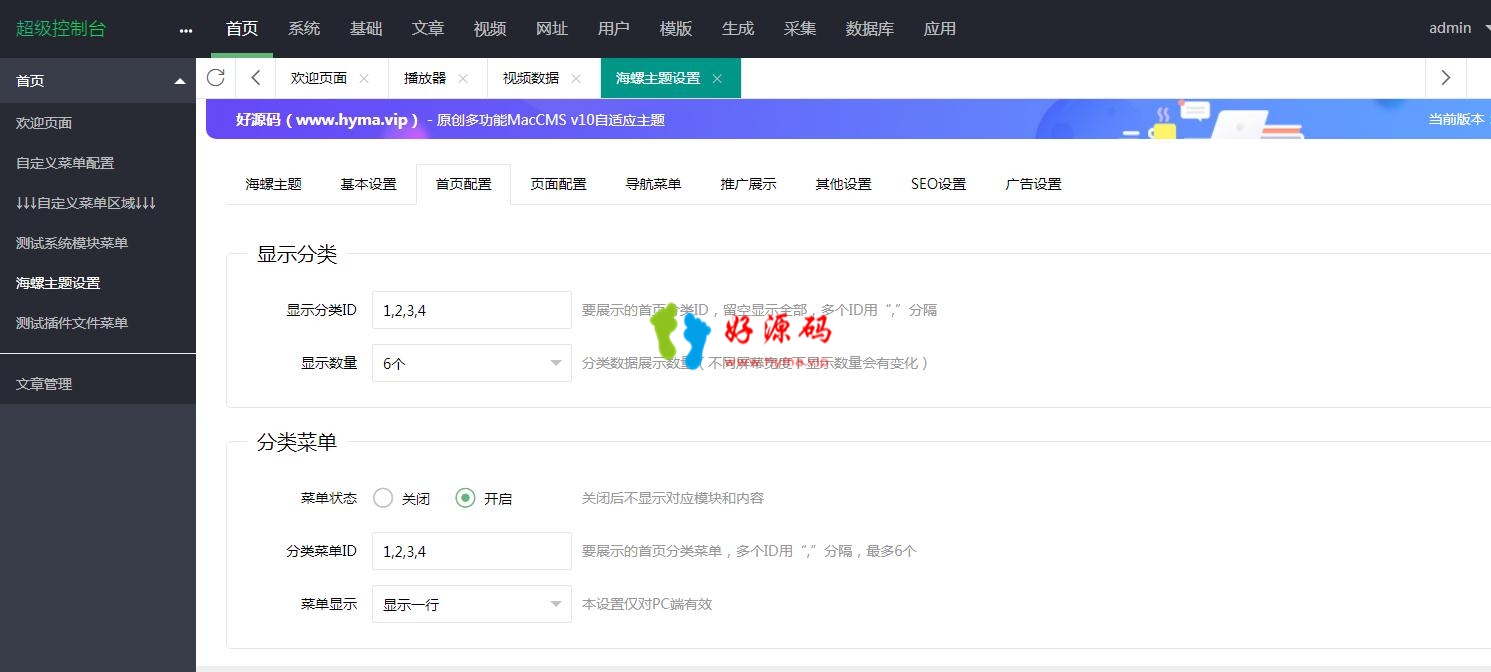Select the 首页配置 tab
Image resolution: width=1491 pixels, height=672 pixels.
464,184
